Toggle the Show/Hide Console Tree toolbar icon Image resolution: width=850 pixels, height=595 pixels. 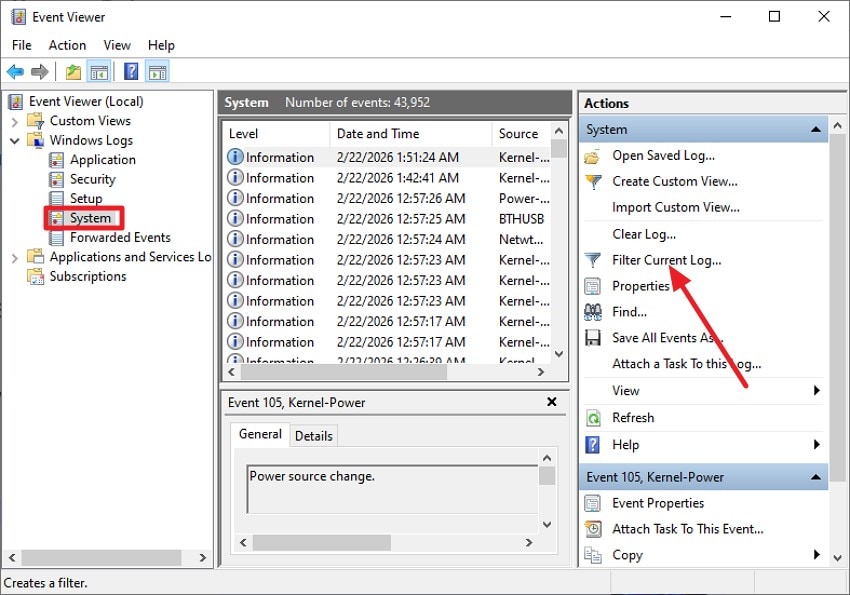pos(100,71)
